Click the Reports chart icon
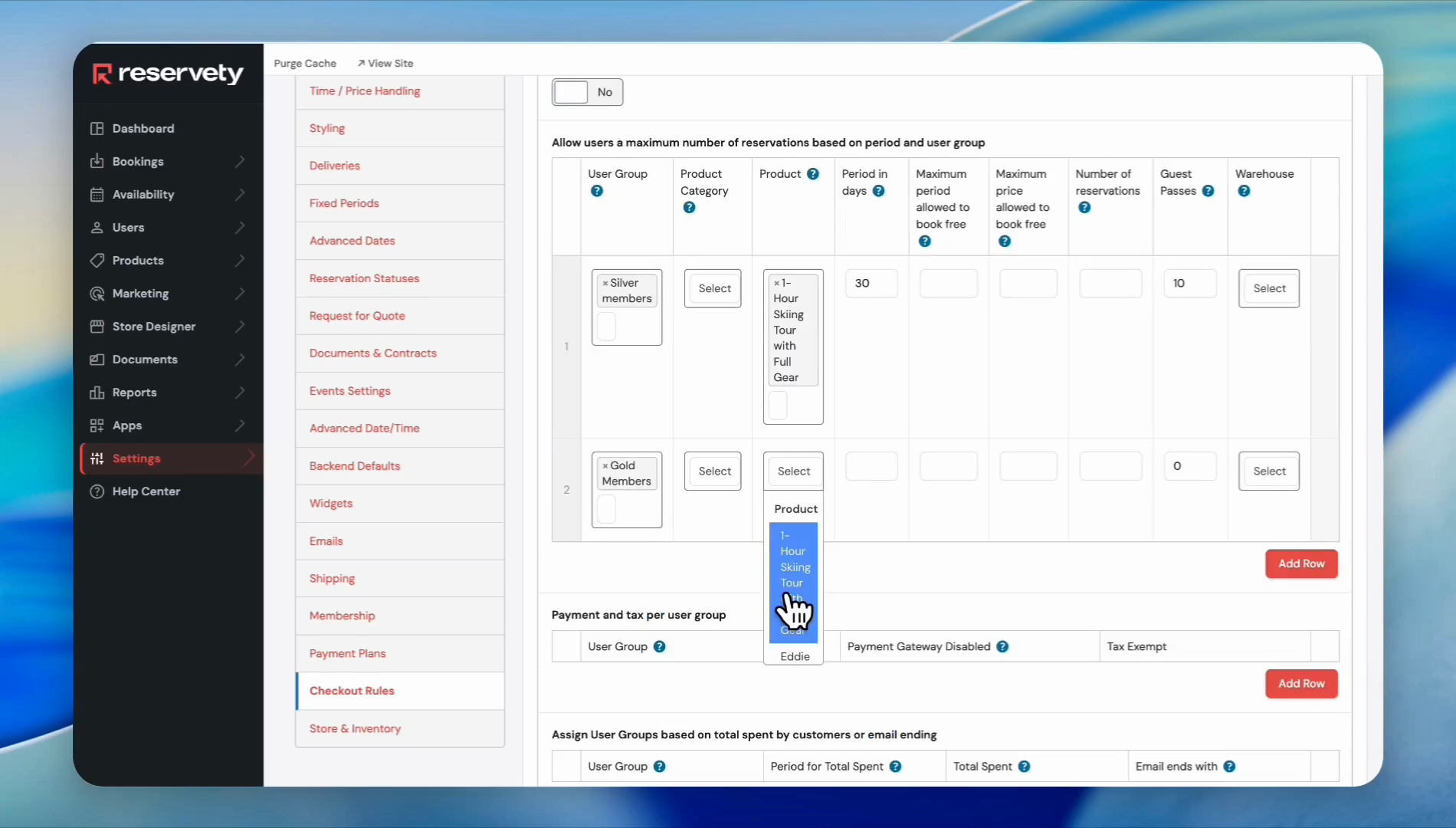This screenshot has height=828, width=1456. (97, 393)
